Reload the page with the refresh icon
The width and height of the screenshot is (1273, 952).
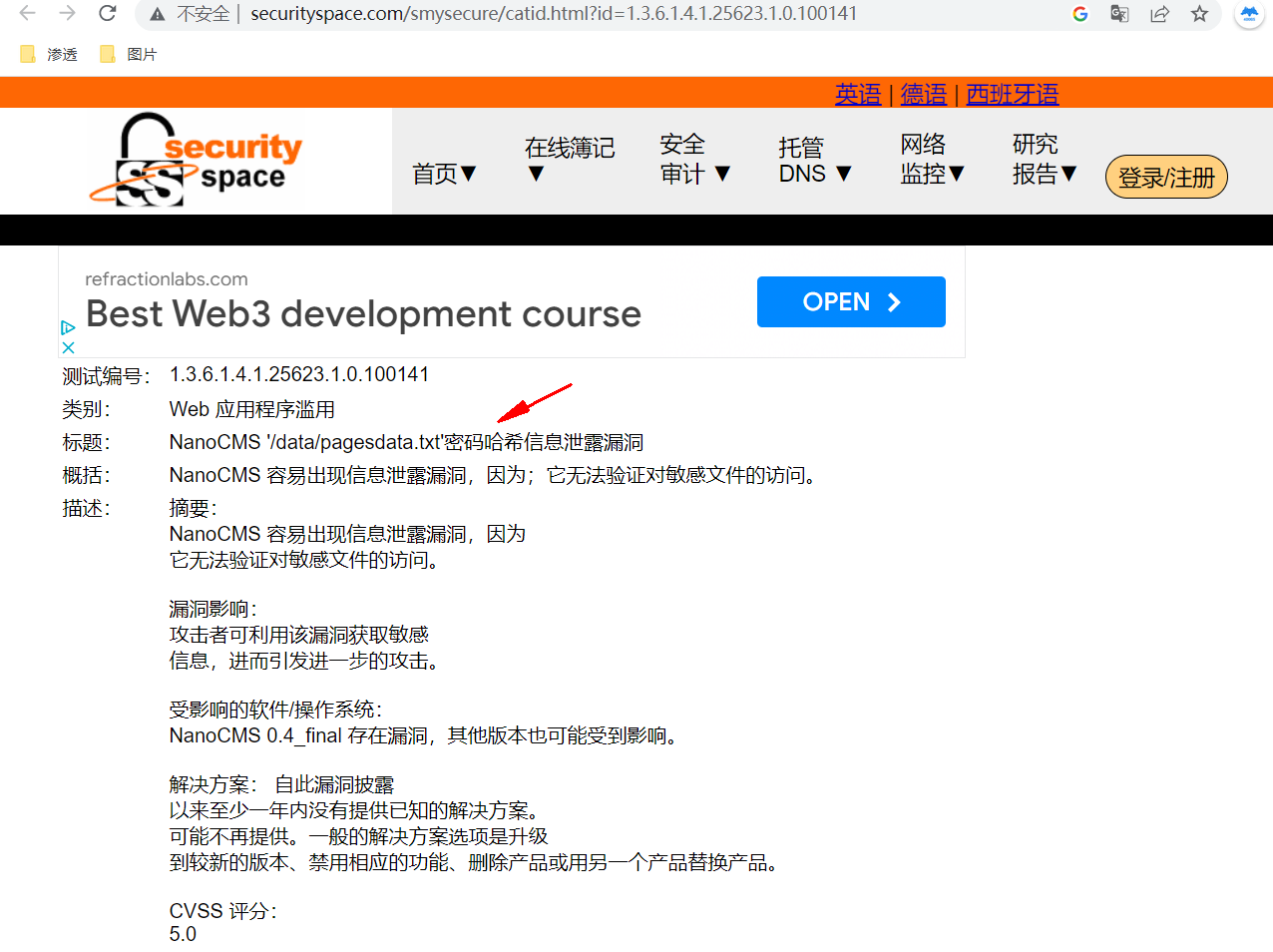pyautogui.click(x=107, y=14)
